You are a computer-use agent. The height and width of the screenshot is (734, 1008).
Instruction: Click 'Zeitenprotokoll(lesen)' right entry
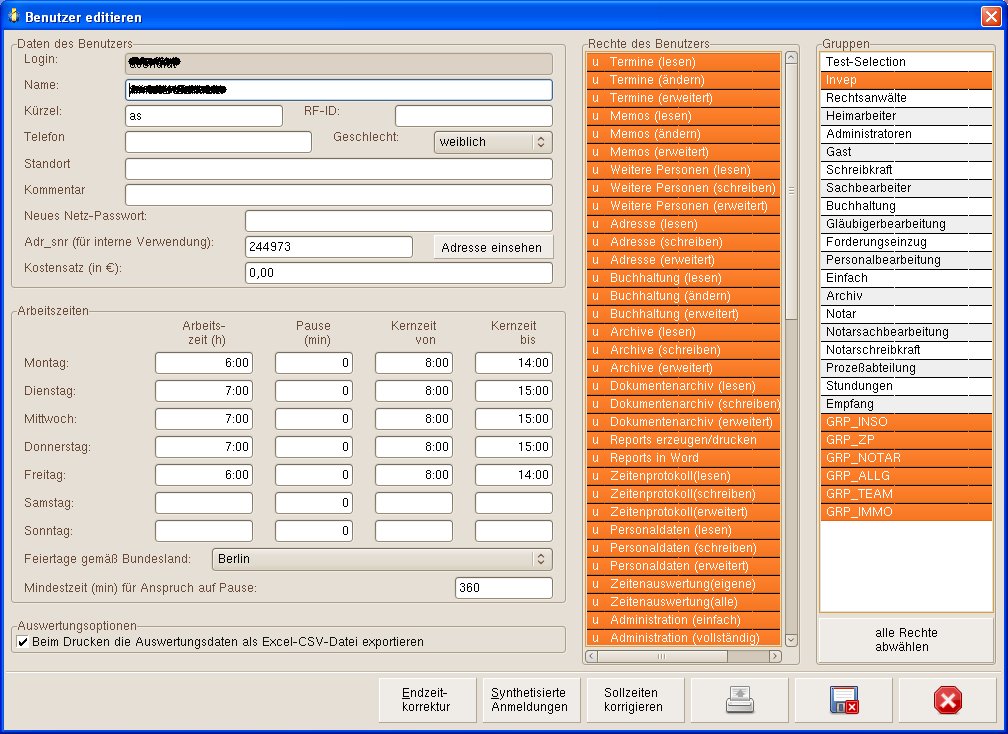[x=683, y=476]
